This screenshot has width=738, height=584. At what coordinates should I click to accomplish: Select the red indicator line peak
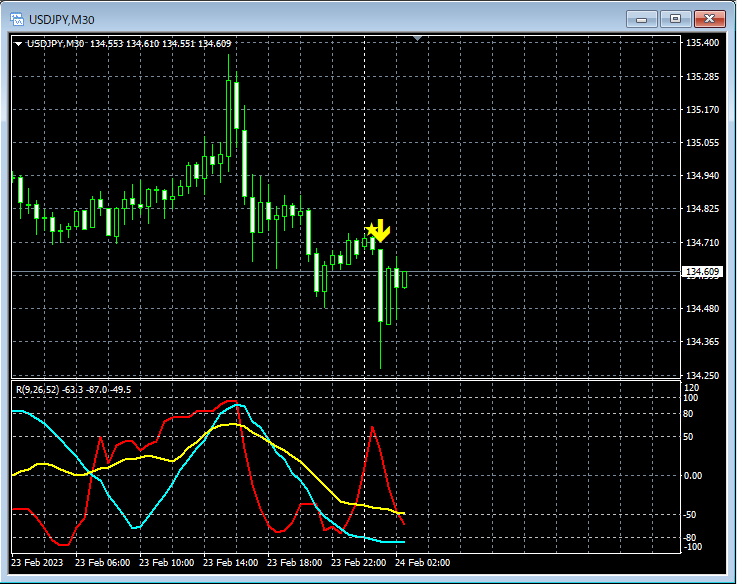coord(372,427)
